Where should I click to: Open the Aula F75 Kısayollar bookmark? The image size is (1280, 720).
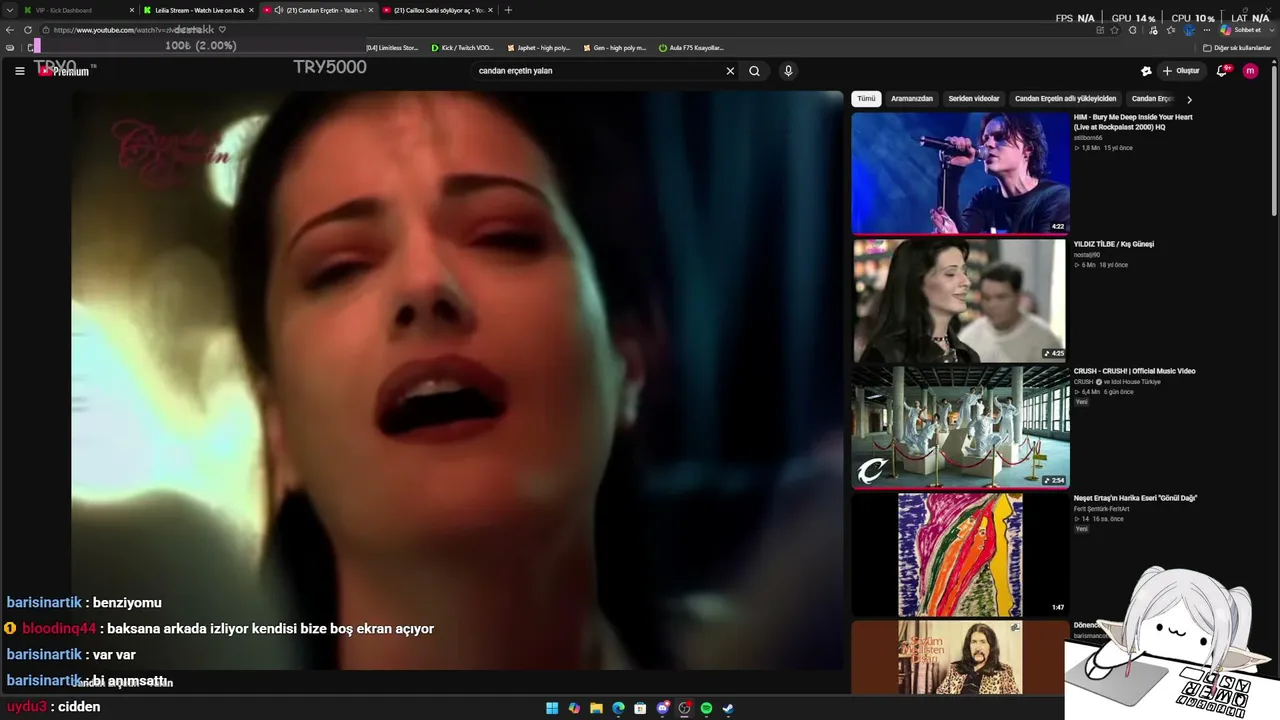[x=691, y=48]
